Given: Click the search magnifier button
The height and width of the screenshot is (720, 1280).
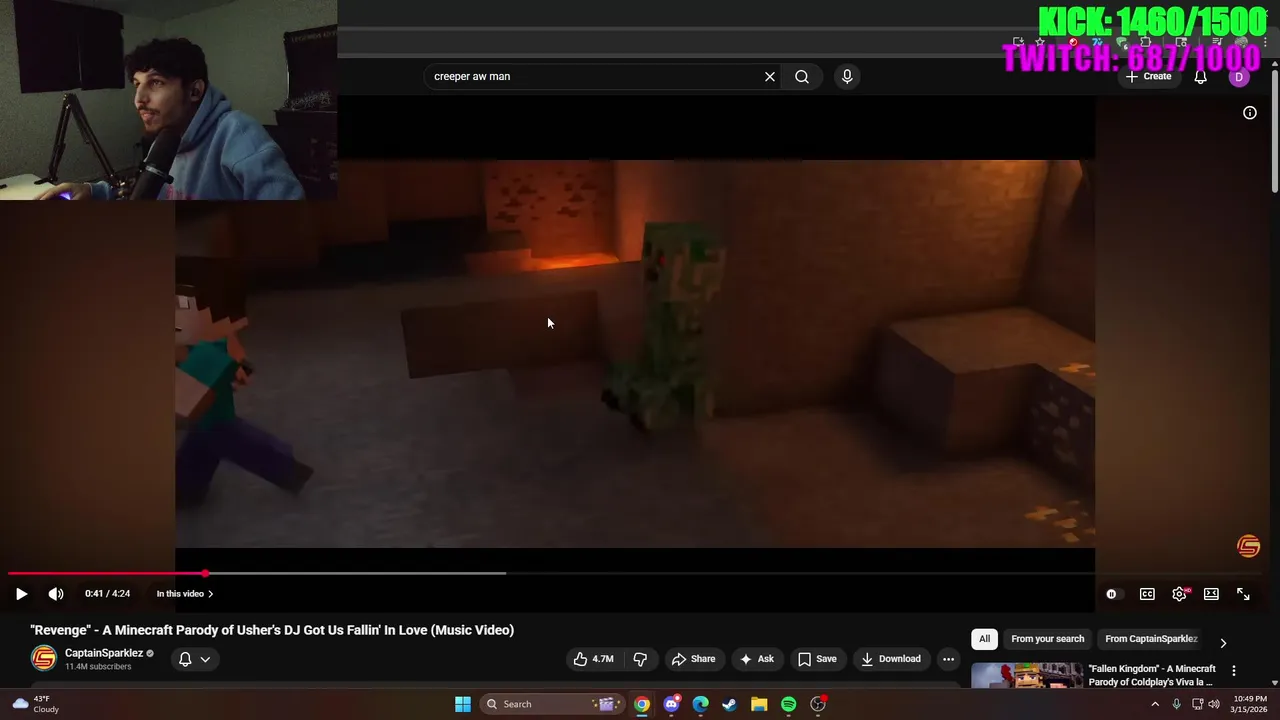Looking at the screenshot, I should pyautogui.click(x=802, y=76).
